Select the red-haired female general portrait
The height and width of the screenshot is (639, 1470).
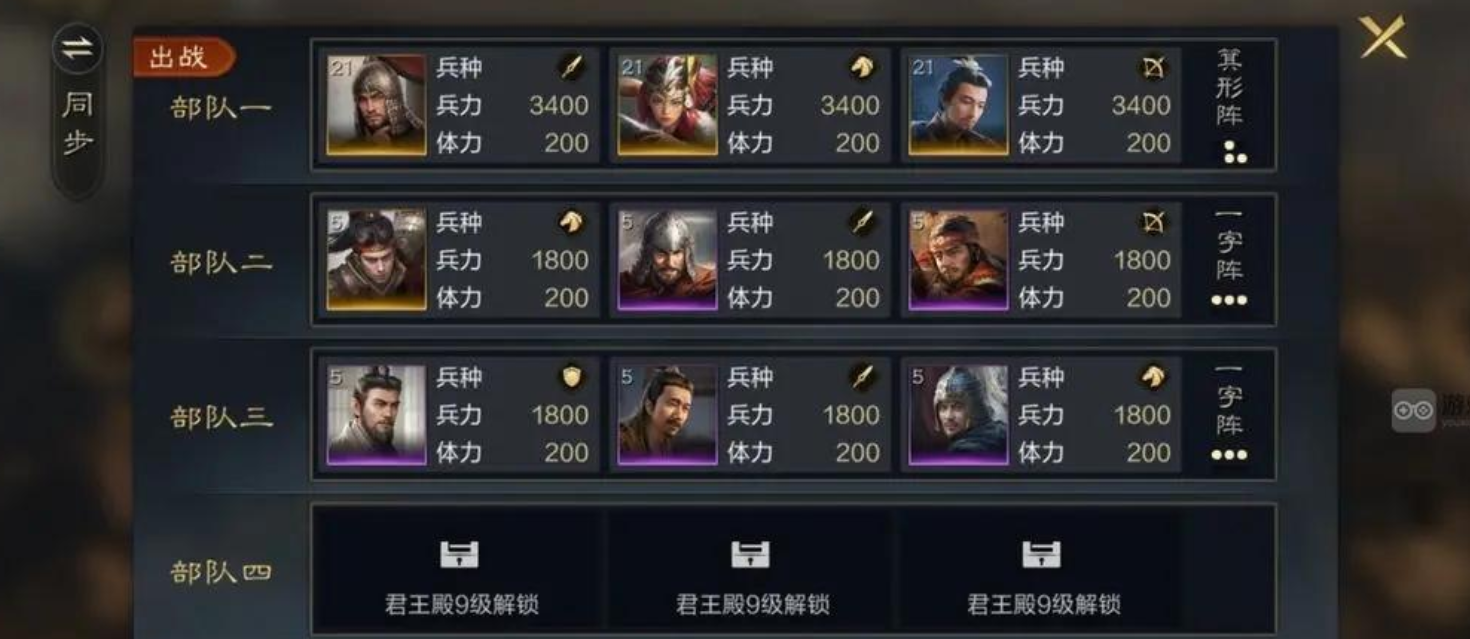[667, 105]
